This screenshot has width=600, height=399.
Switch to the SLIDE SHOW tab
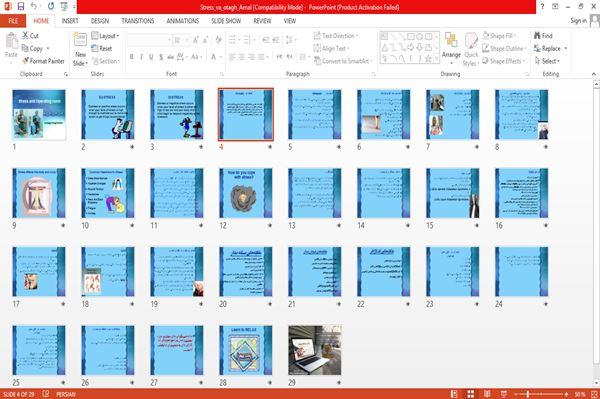point(226,21)
